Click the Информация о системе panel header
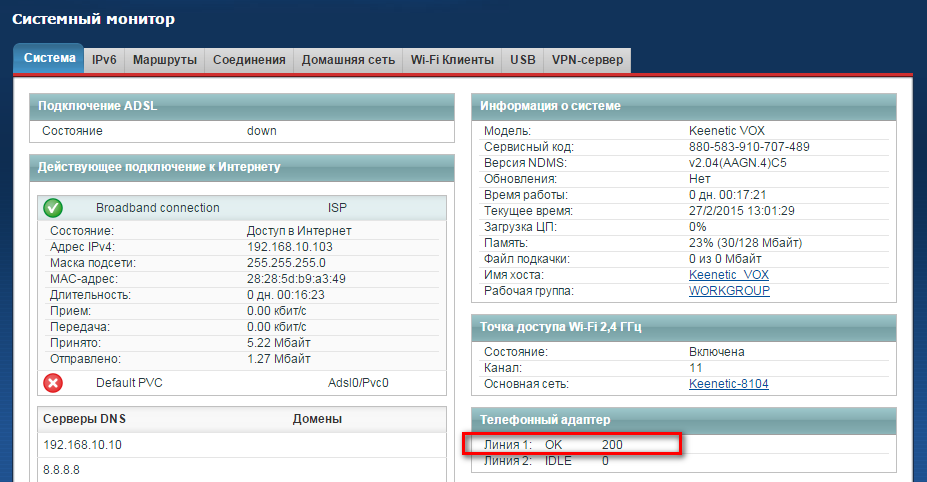 point(550,106)
